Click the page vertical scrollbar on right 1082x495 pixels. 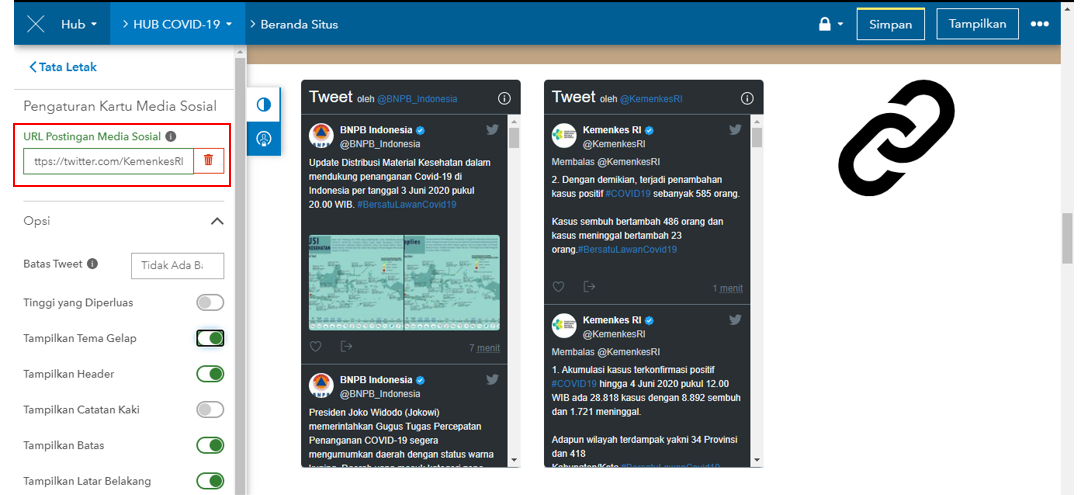pos(1067,238)
